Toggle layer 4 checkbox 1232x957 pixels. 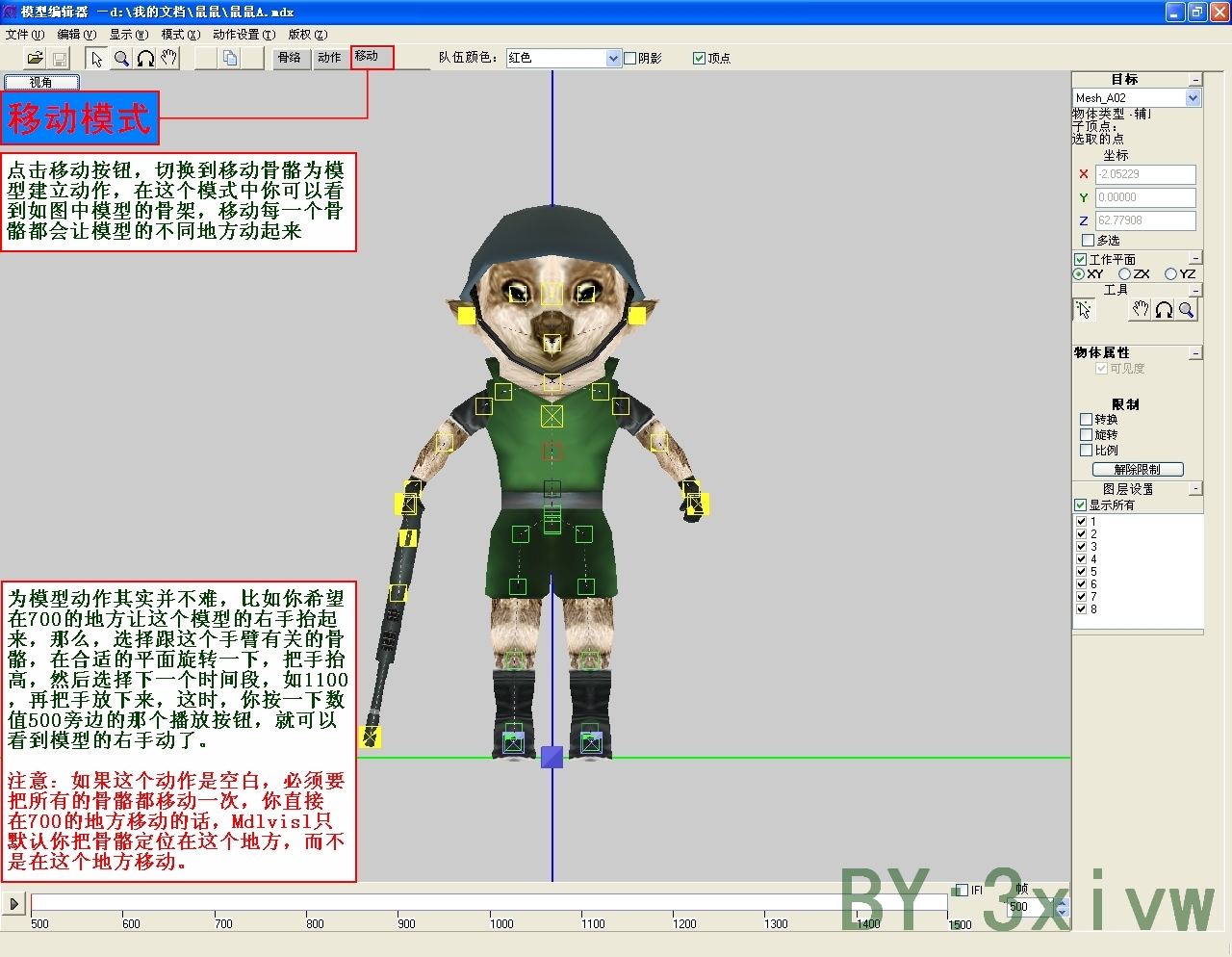1081,559
